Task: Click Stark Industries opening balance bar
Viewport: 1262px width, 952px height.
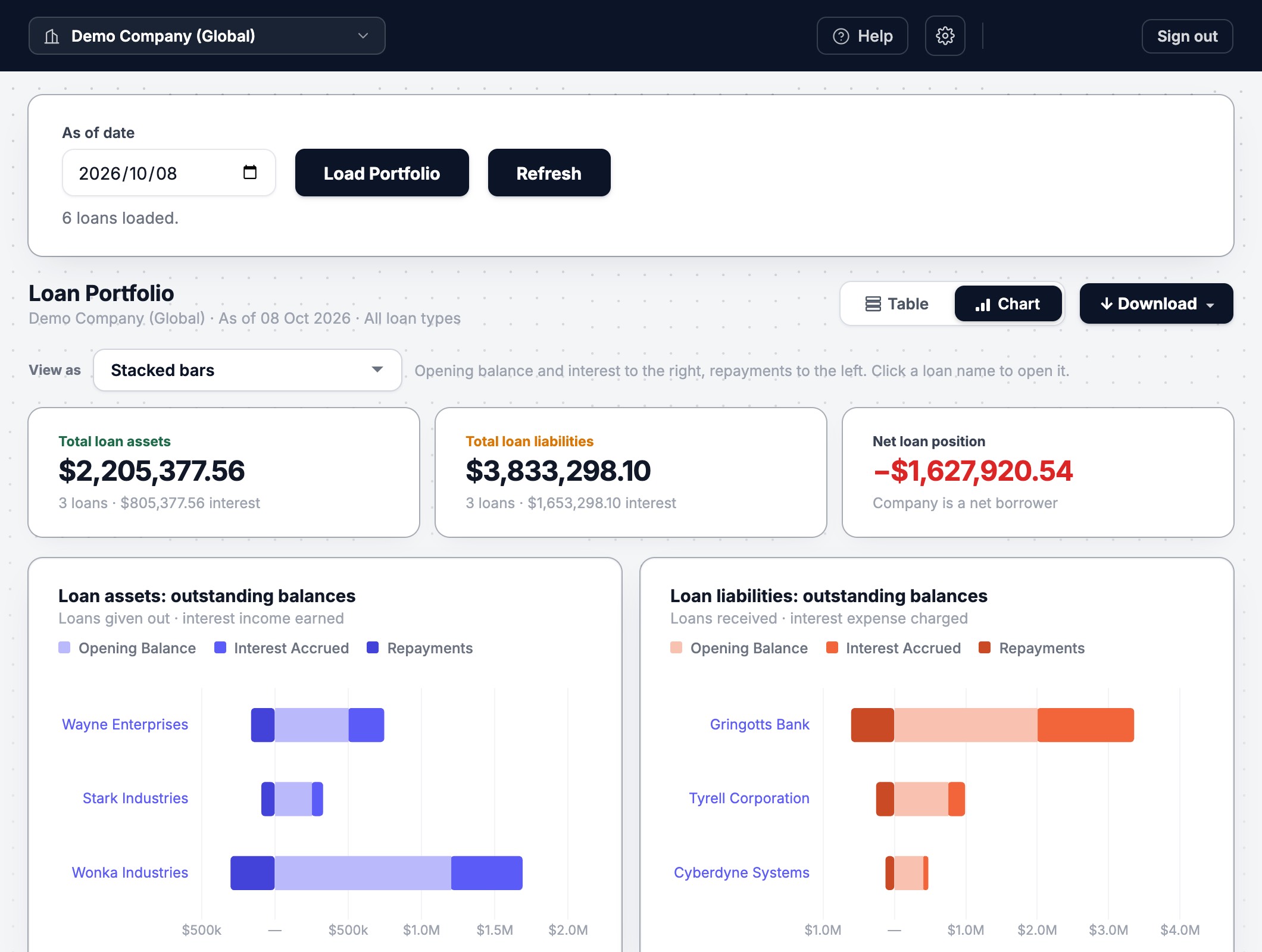Action: pyautogui.click(x=293, y=799)
